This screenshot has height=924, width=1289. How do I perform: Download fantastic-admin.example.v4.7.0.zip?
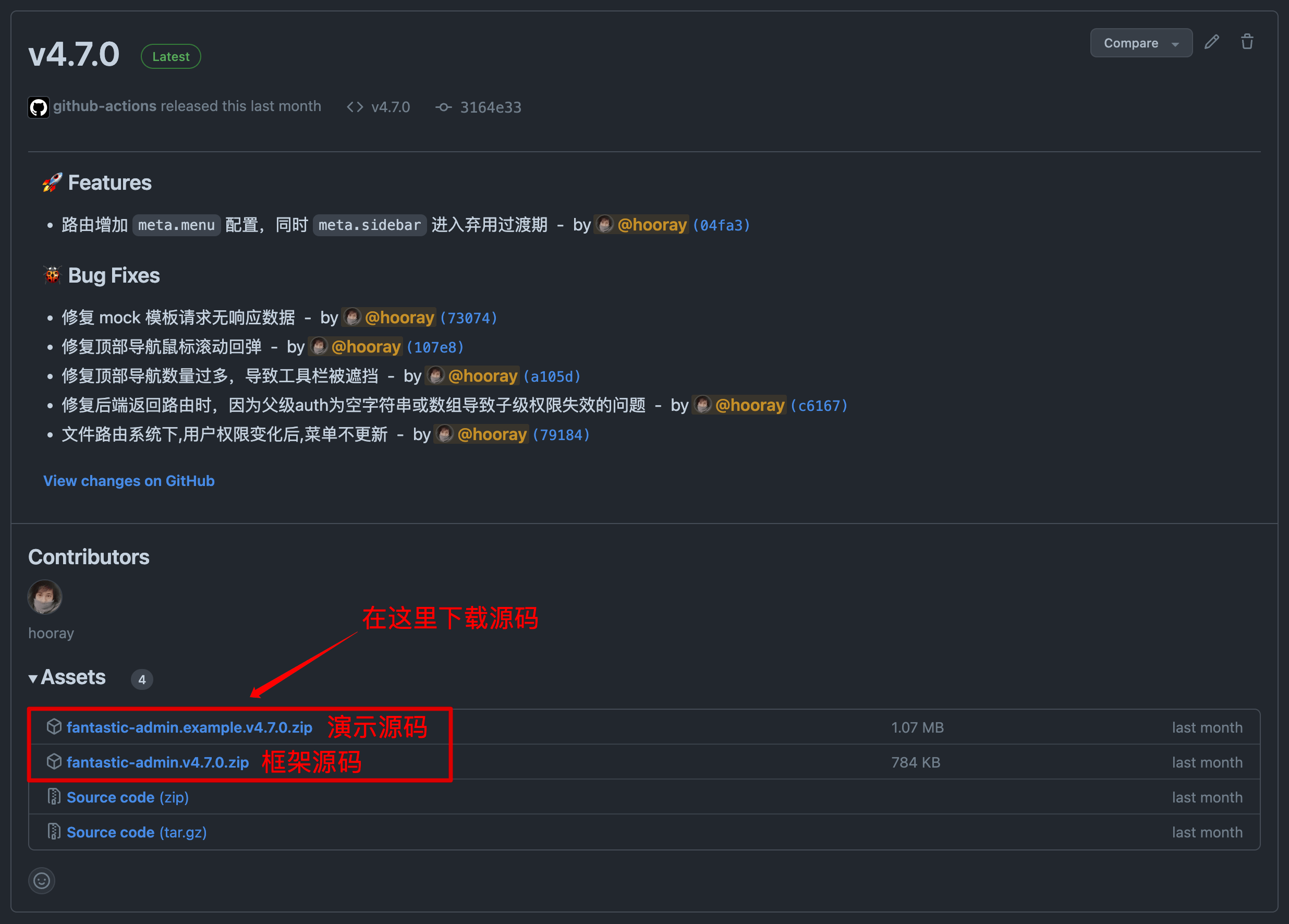(189, 727)
